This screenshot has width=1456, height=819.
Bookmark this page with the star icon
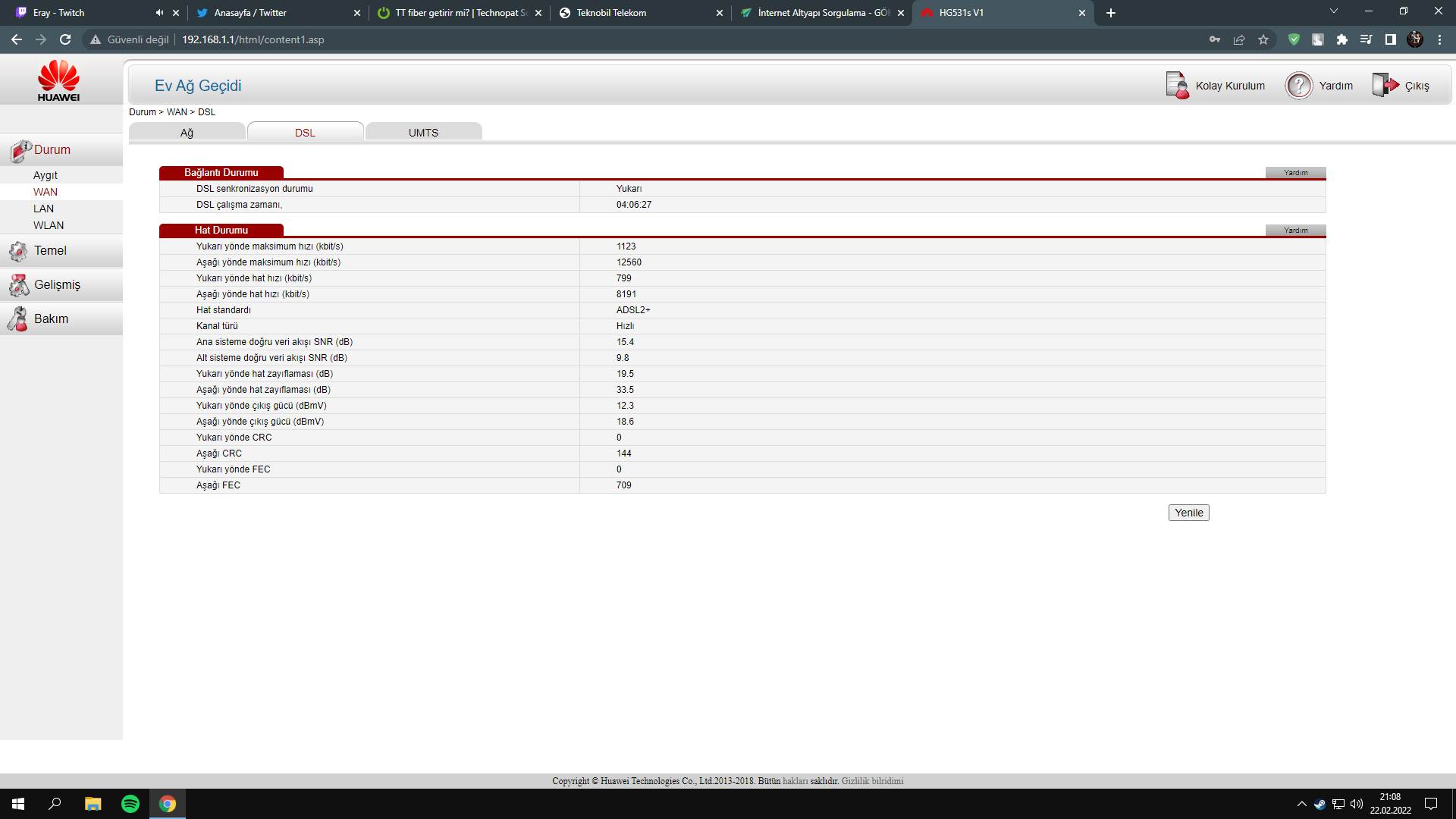[x=1263, y=39]
